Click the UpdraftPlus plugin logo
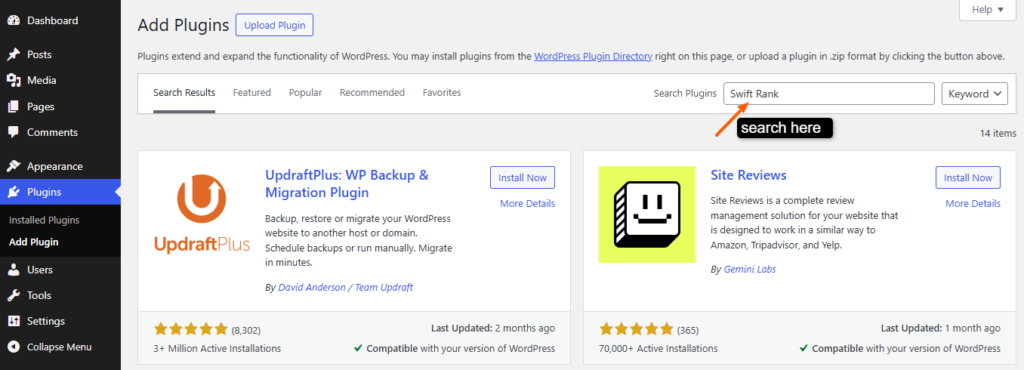Screen dimensions: 1024x370 (202, 215)
